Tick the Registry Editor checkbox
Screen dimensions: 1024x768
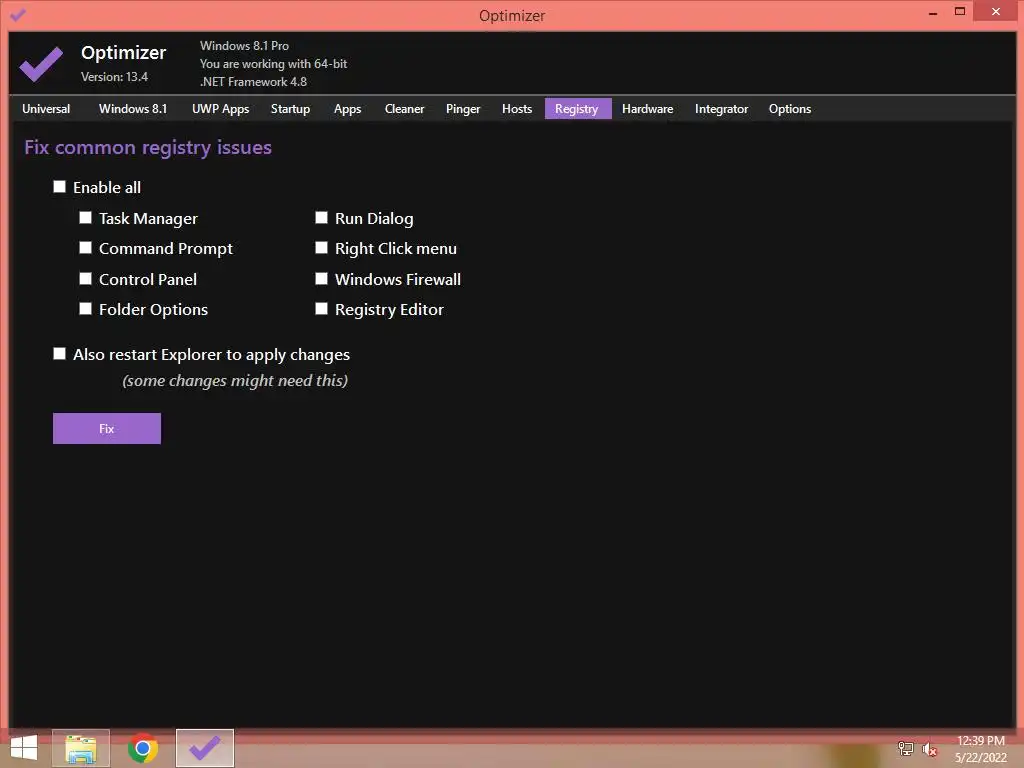pos(321,309)
